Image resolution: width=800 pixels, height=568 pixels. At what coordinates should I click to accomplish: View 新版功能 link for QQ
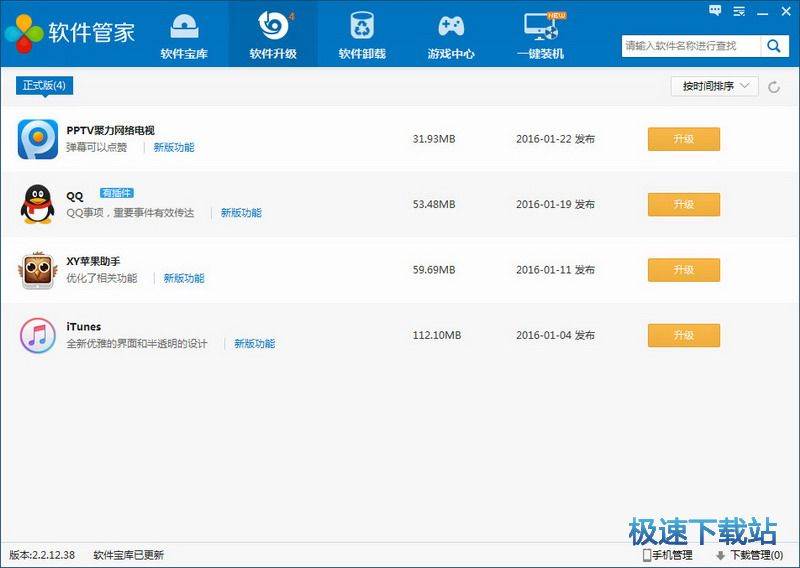click(241, 213)
